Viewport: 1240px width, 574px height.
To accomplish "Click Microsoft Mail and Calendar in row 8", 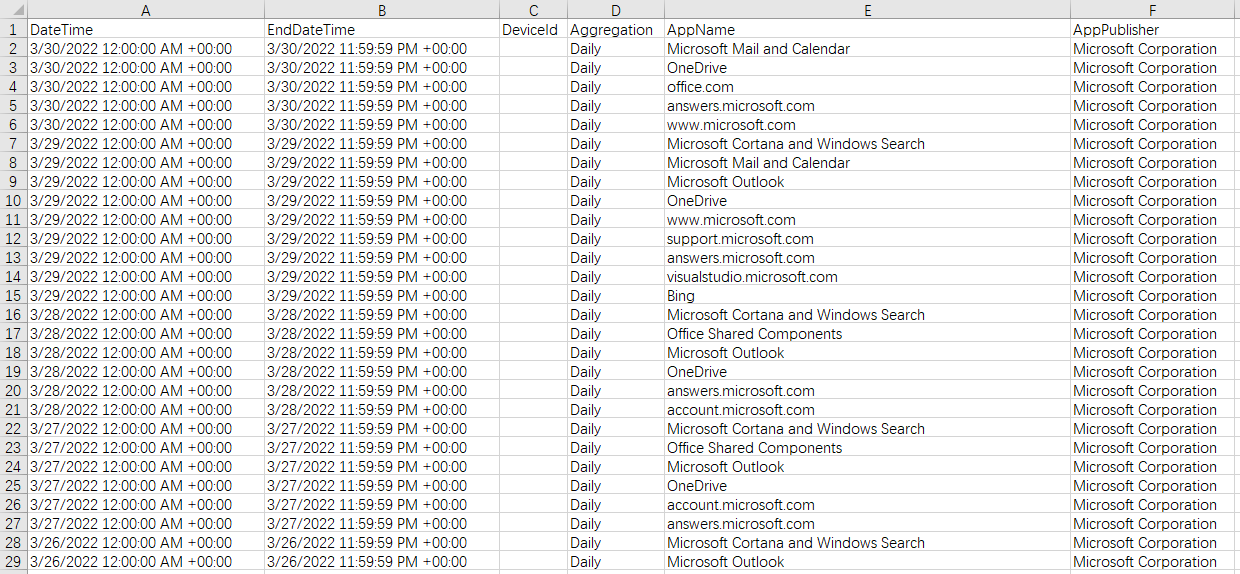I will coord(867,163).
